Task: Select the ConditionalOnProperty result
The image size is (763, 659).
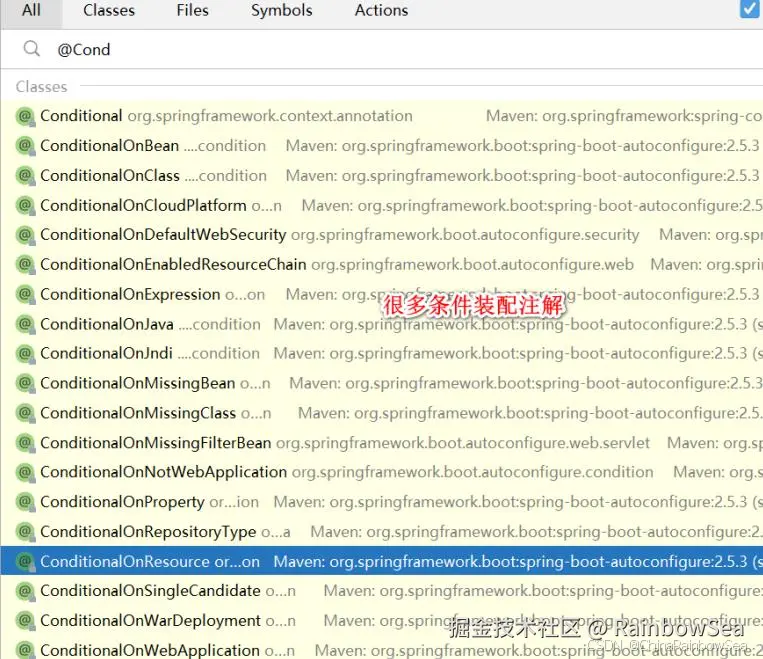Action: 382,502
